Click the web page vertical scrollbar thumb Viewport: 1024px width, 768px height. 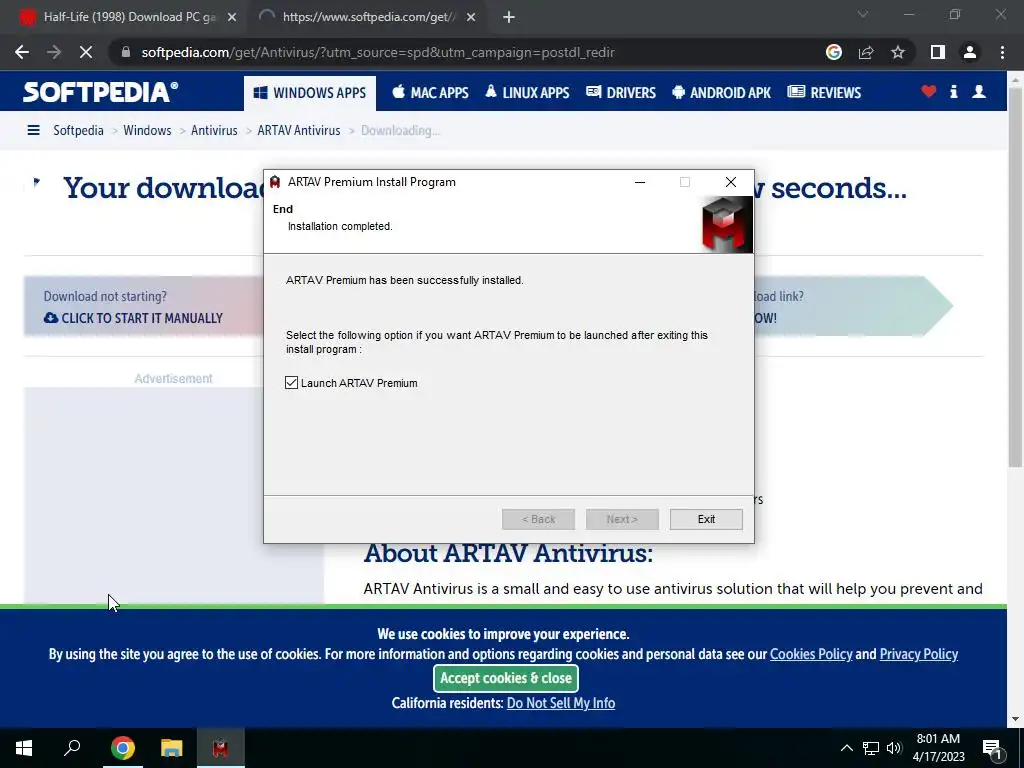(1015, 276)
